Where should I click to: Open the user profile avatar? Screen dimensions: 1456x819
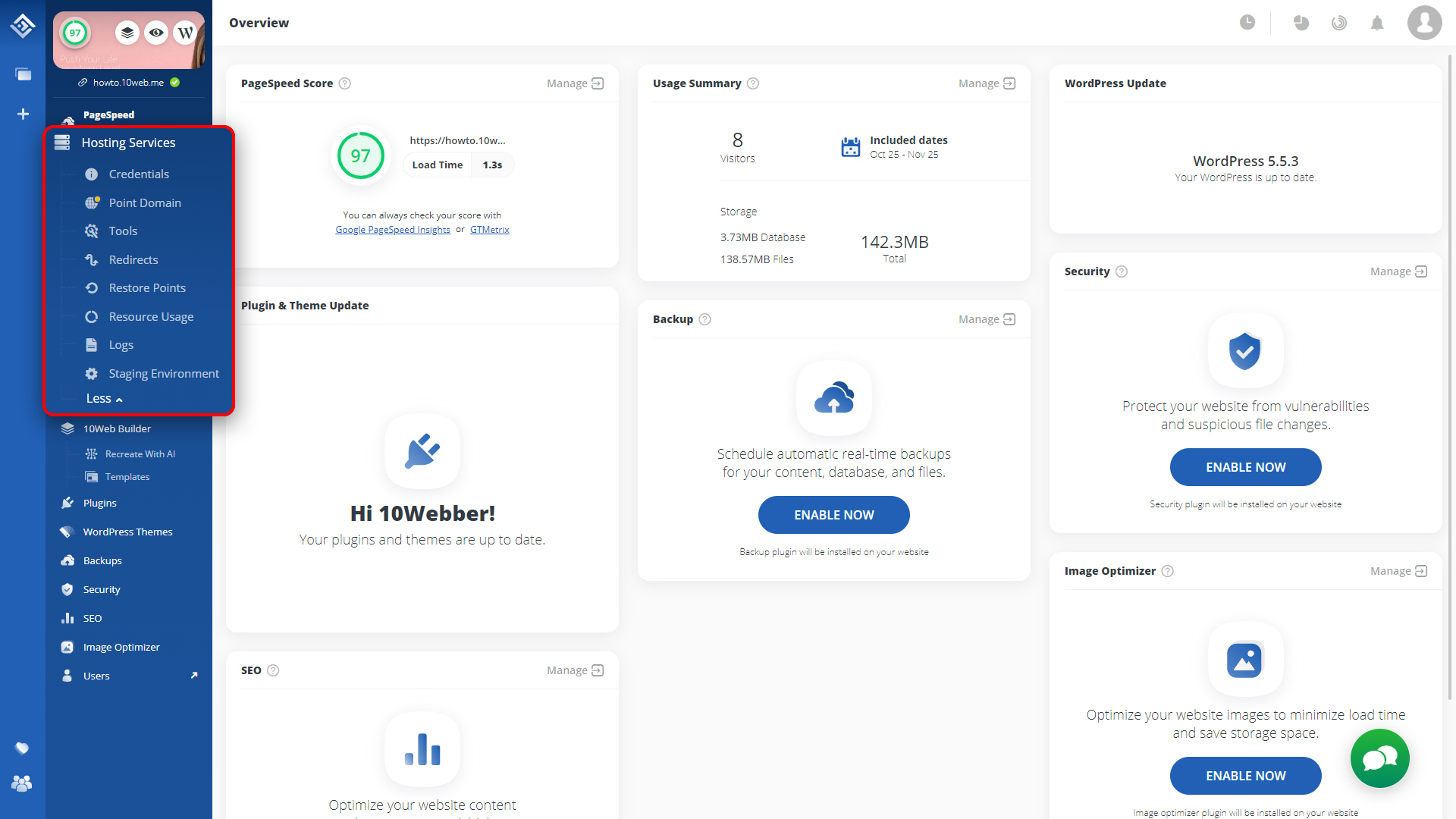point(1425,23)
